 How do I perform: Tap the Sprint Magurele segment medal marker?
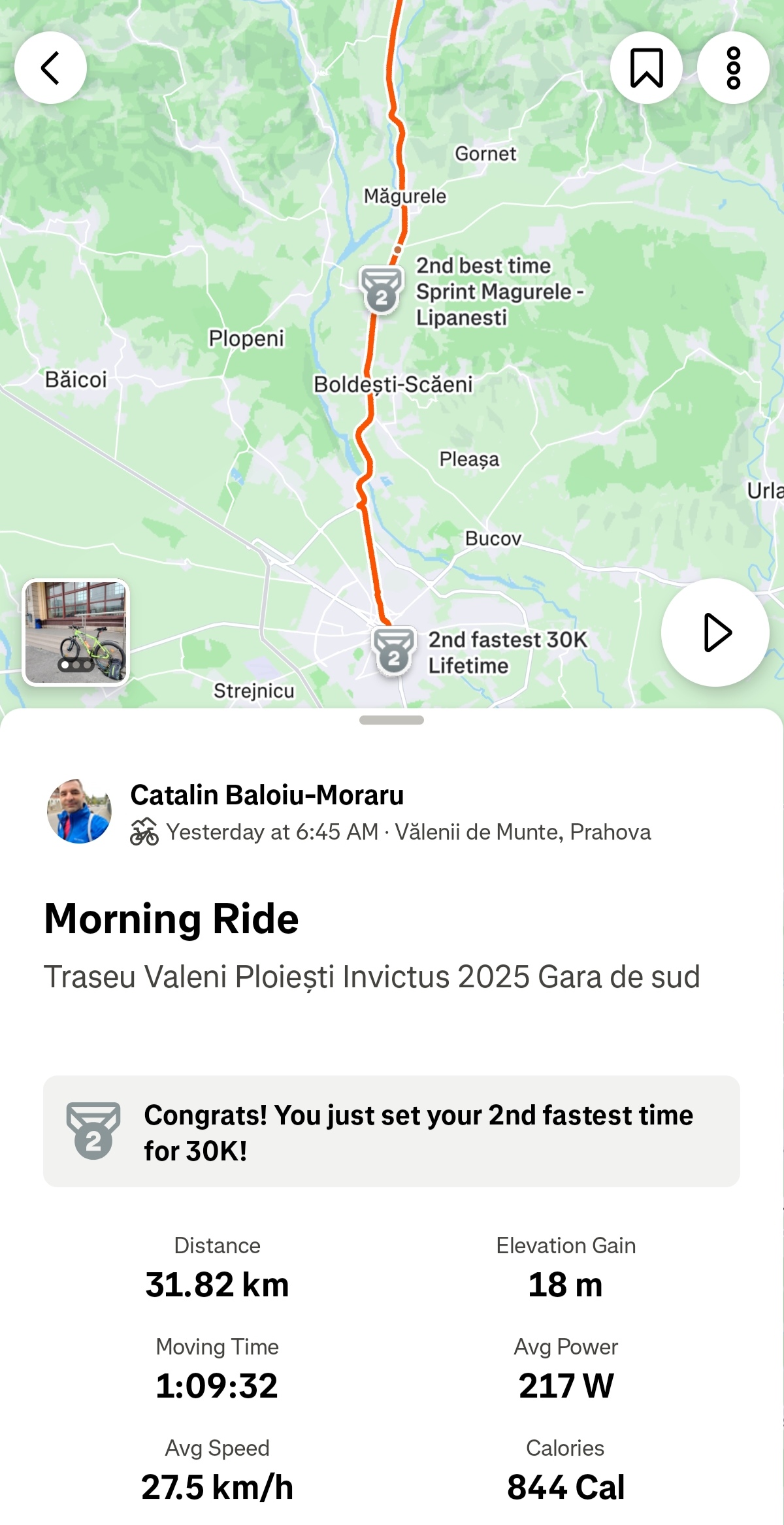click(x=381, y=291)
